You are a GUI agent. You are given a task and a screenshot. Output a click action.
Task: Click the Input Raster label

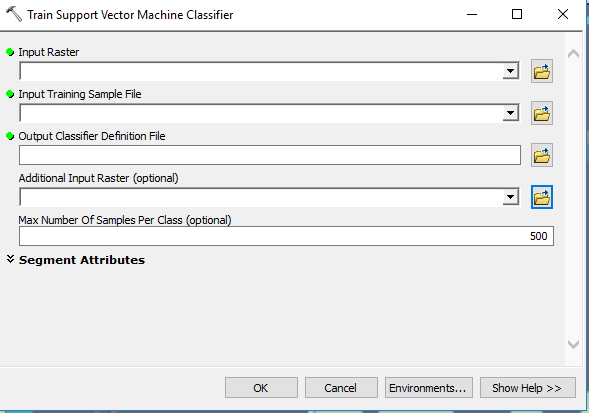(x=49, y=52)
